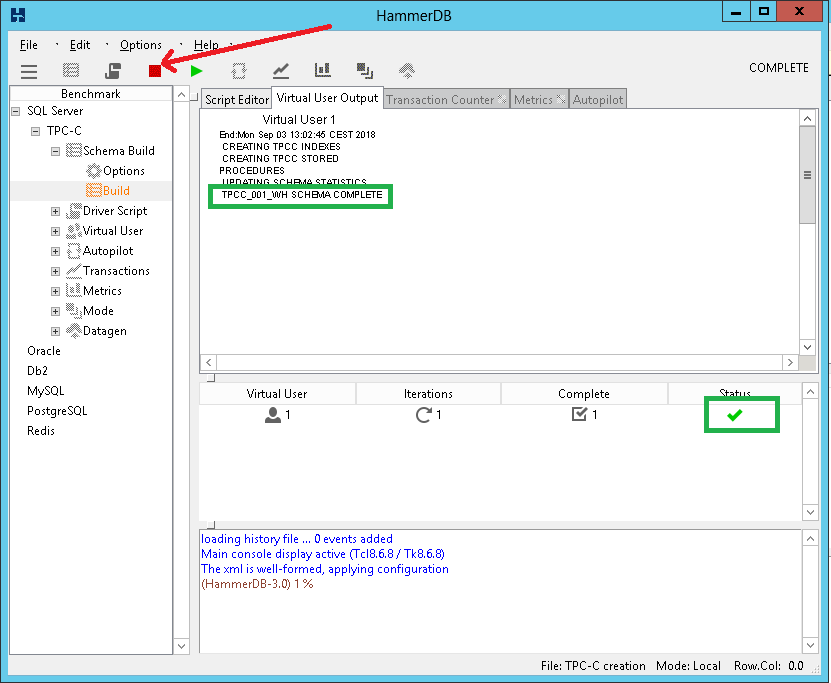Click the Complete column header
Screen dimensions: 831x683
pyautogui.click(x=584, y=394)
